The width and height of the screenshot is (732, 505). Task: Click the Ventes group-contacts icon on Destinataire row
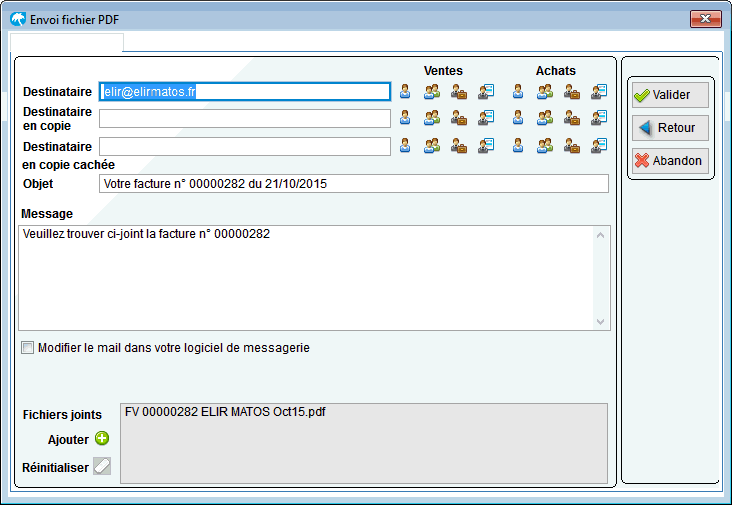point(432,91)
